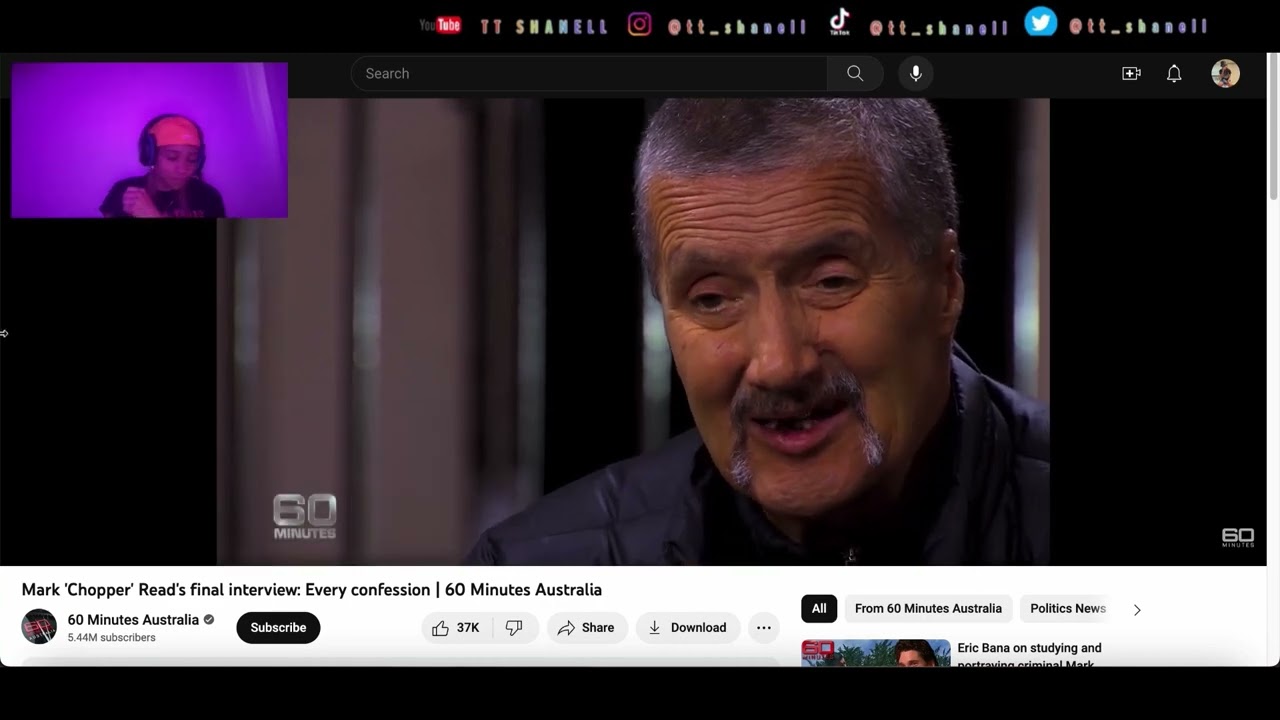Open 60 Minutes Australia channel avatar
The width and height of the screenshot is (1280, 720).
[40, 627]
